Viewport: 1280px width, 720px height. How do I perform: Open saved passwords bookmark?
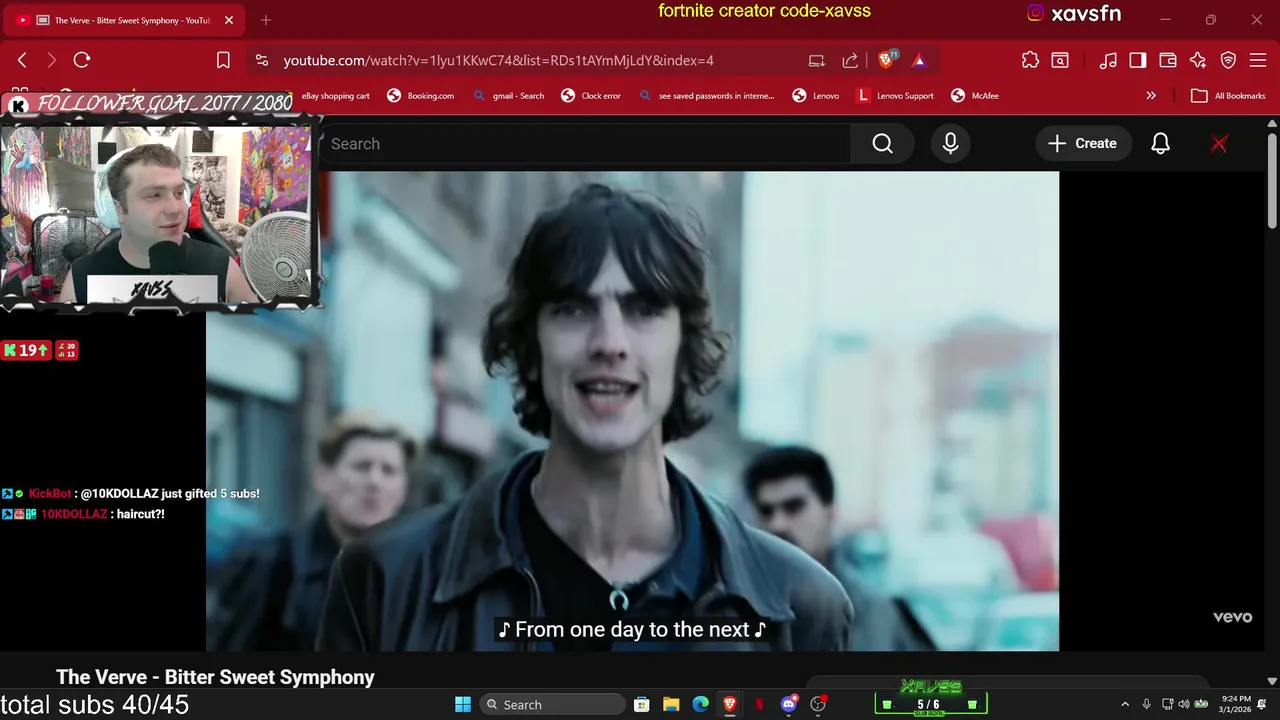point(706,96)
